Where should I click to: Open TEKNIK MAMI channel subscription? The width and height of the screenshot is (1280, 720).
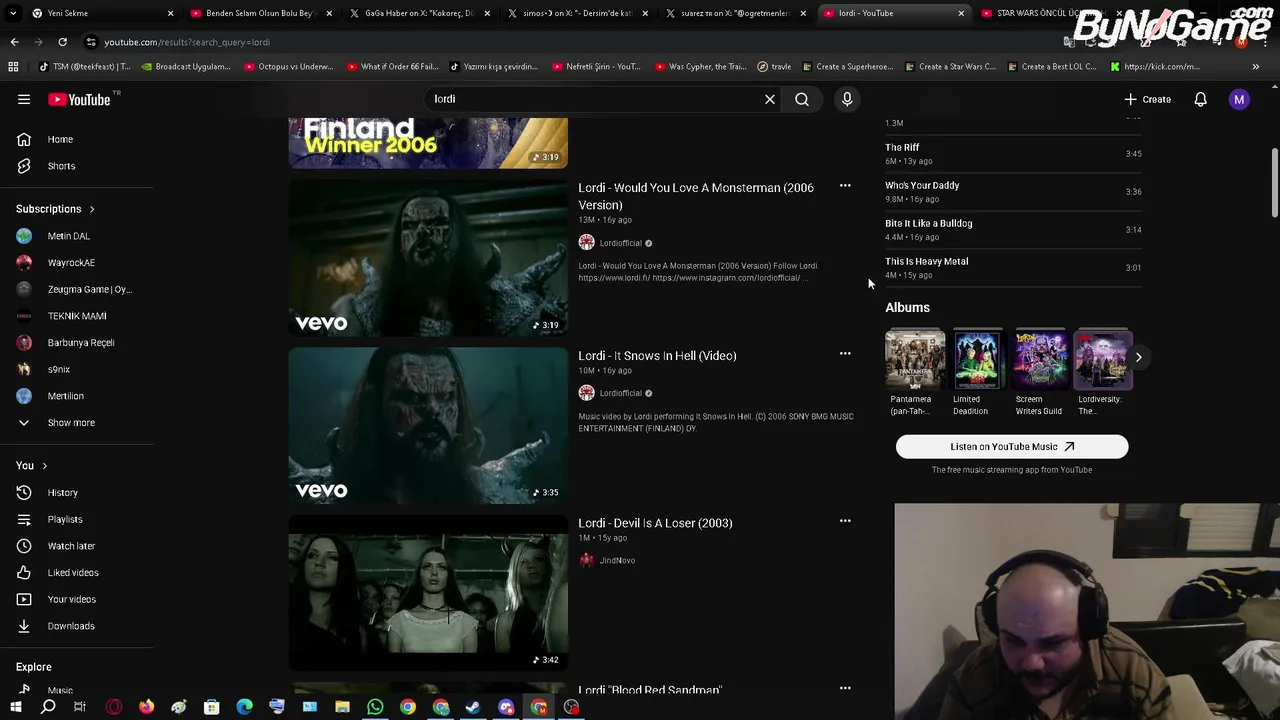78,316
